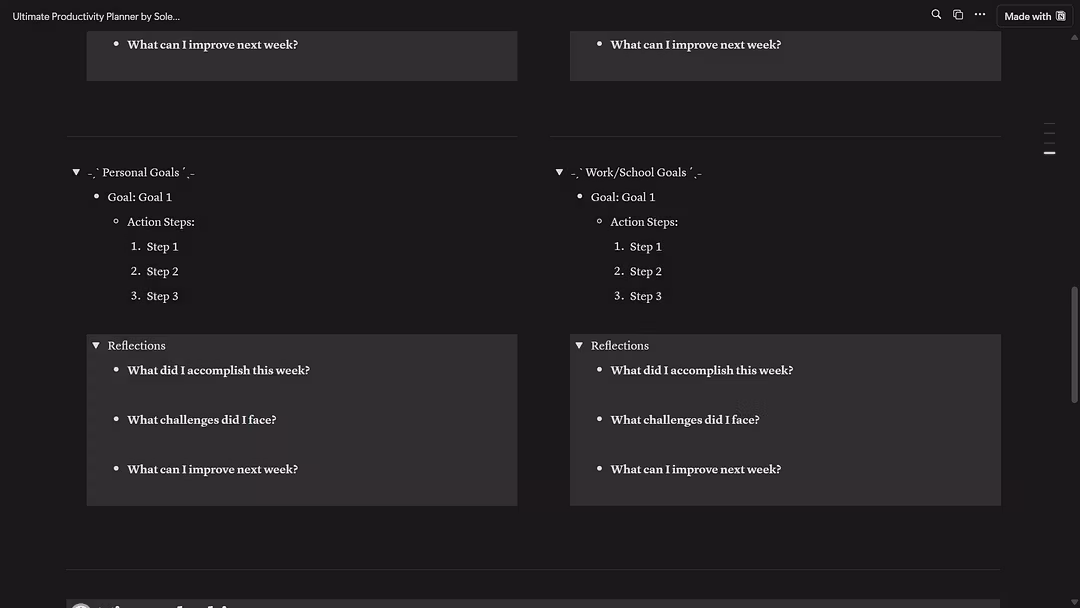Click 'Goal: Goal 1' under Work/School Goals

tap(622, 197)
